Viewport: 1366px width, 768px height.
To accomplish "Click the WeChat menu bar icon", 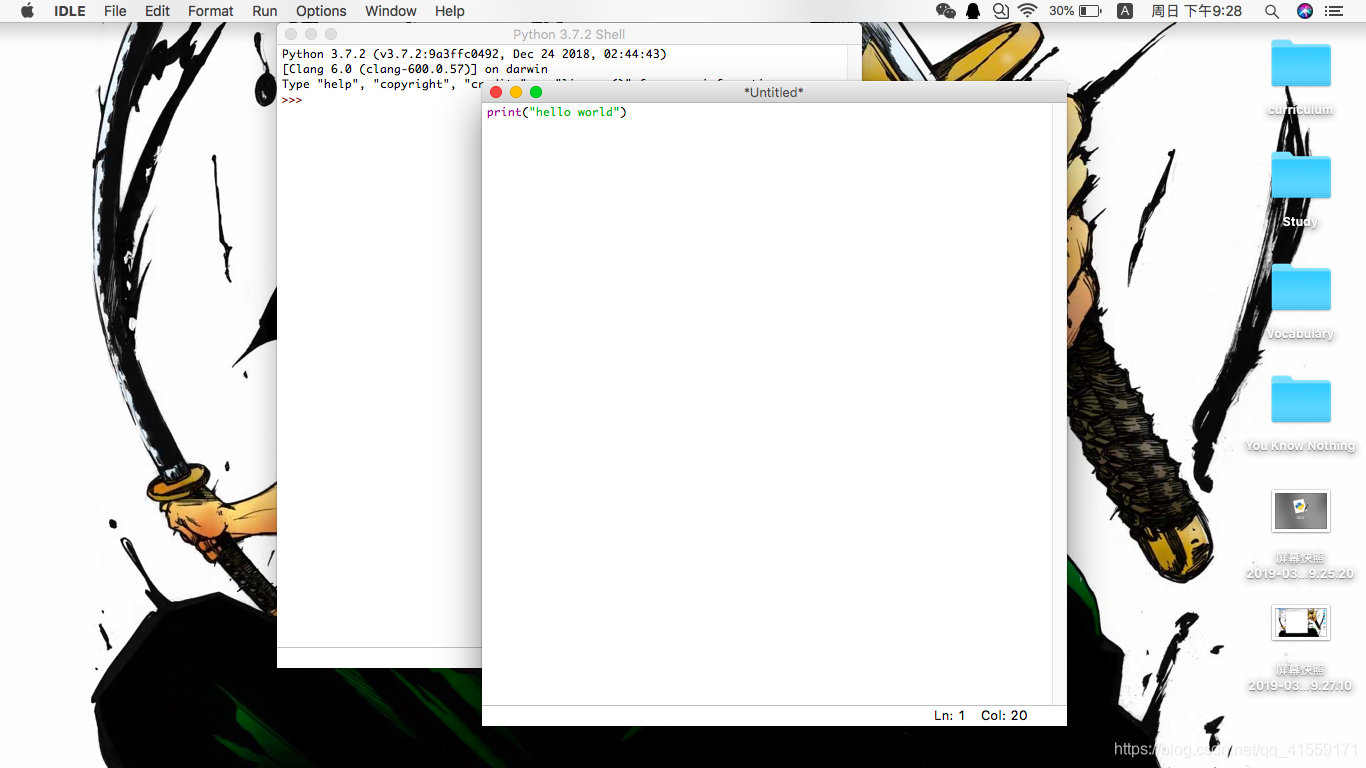I will [x=946, y=11].
